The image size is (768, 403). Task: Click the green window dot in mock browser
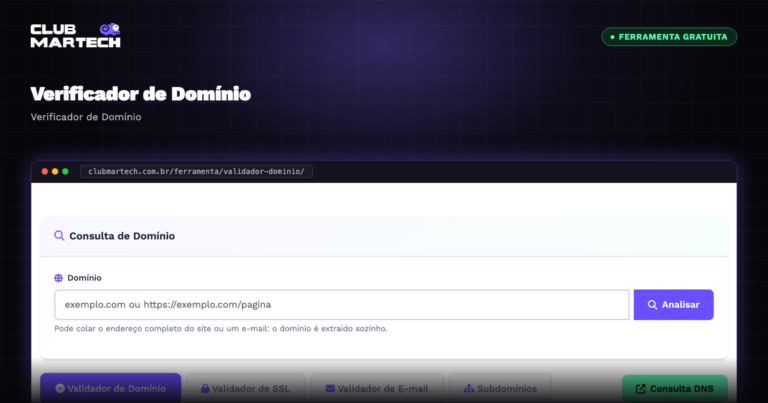click(x=65, y=171)
